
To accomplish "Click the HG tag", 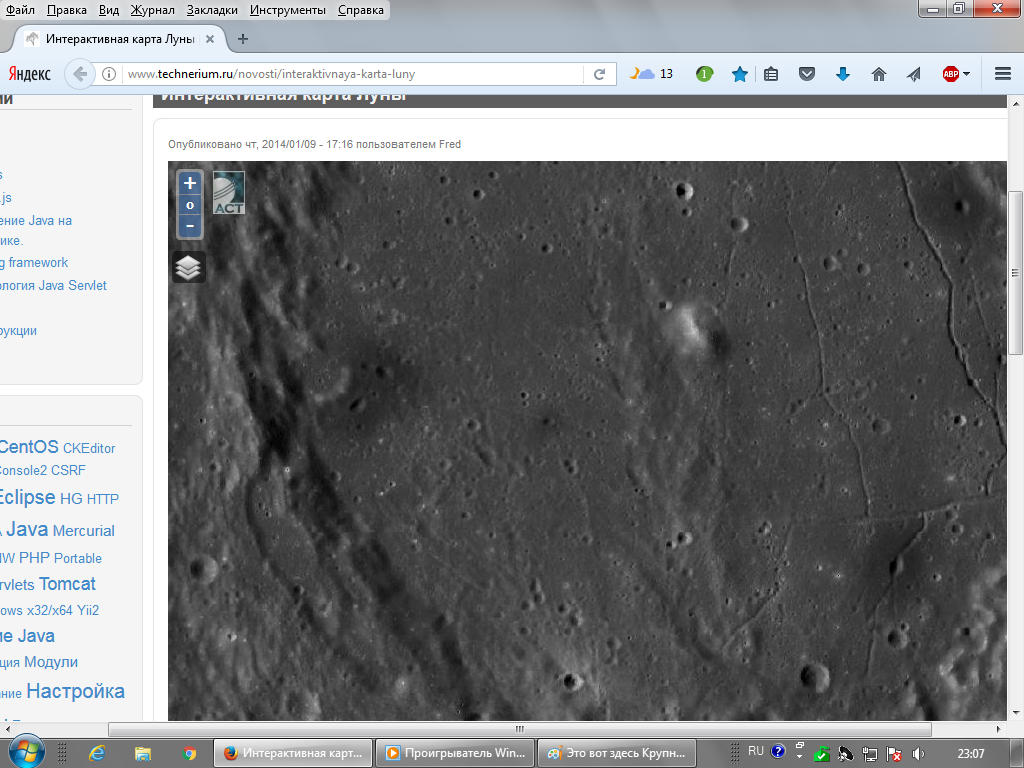I will 71,499.
